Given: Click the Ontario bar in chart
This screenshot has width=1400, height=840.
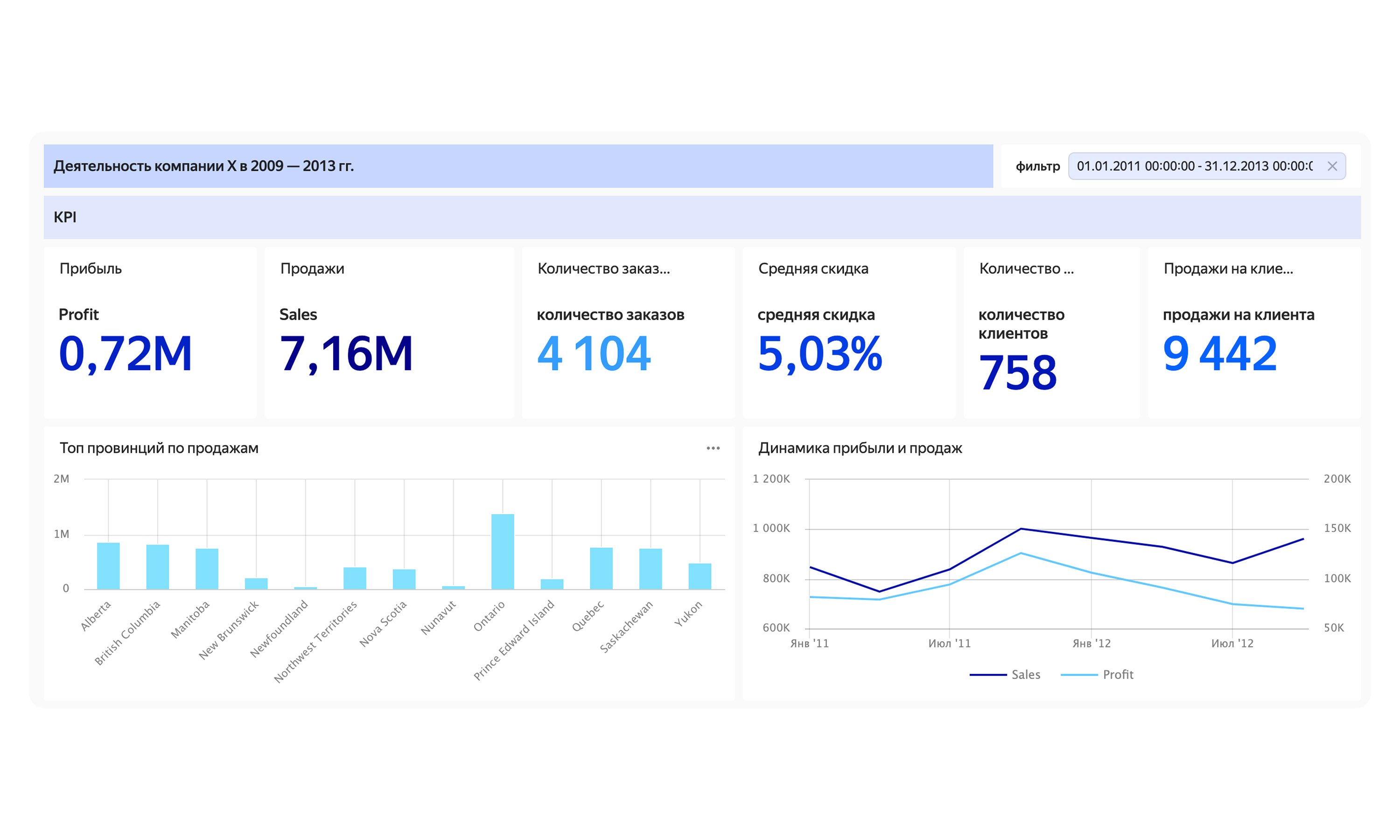Looking at the screenshot, I should 503,552.
